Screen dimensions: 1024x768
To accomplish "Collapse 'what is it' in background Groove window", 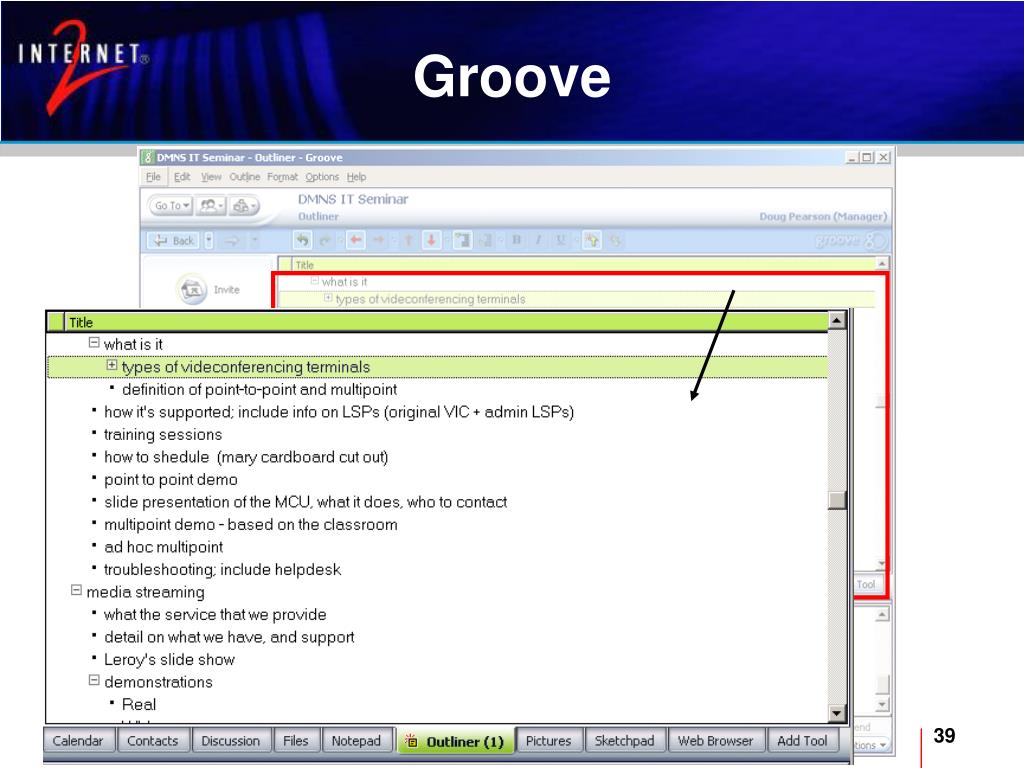I will 314,281.
